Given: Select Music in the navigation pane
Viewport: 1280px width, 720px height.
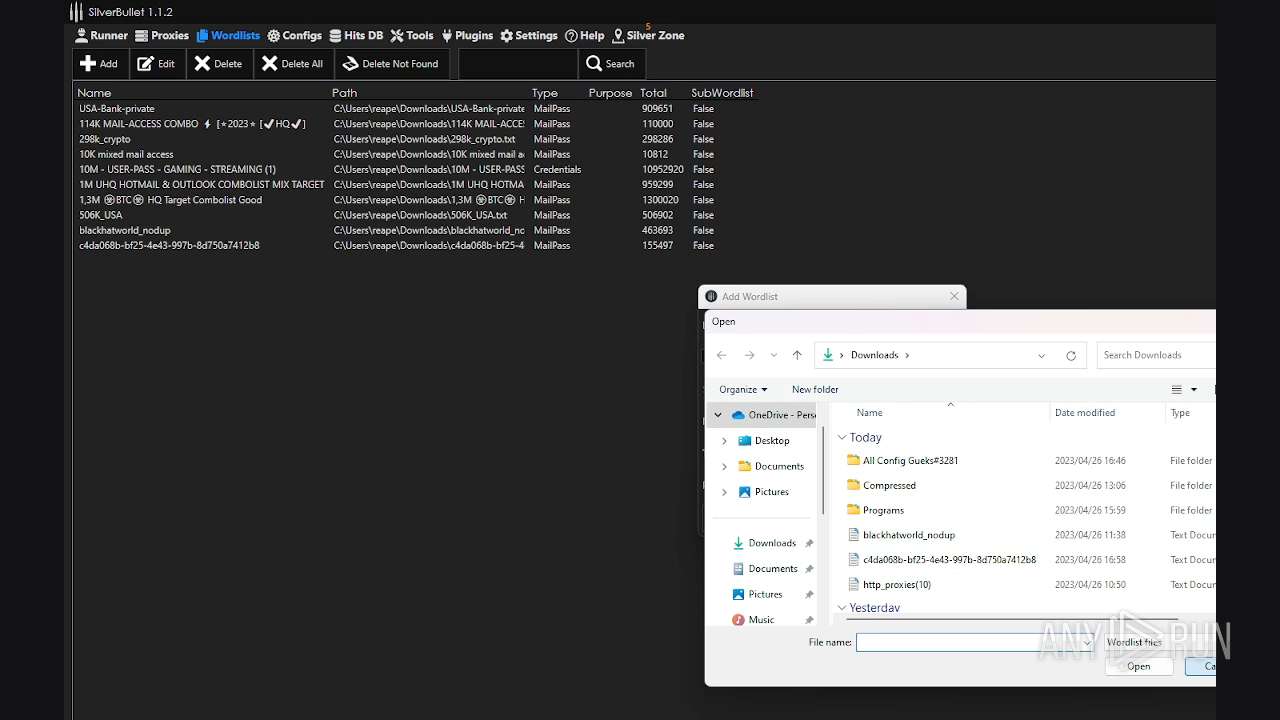Looking at the screenshot, I should click(x=761, y=619).
